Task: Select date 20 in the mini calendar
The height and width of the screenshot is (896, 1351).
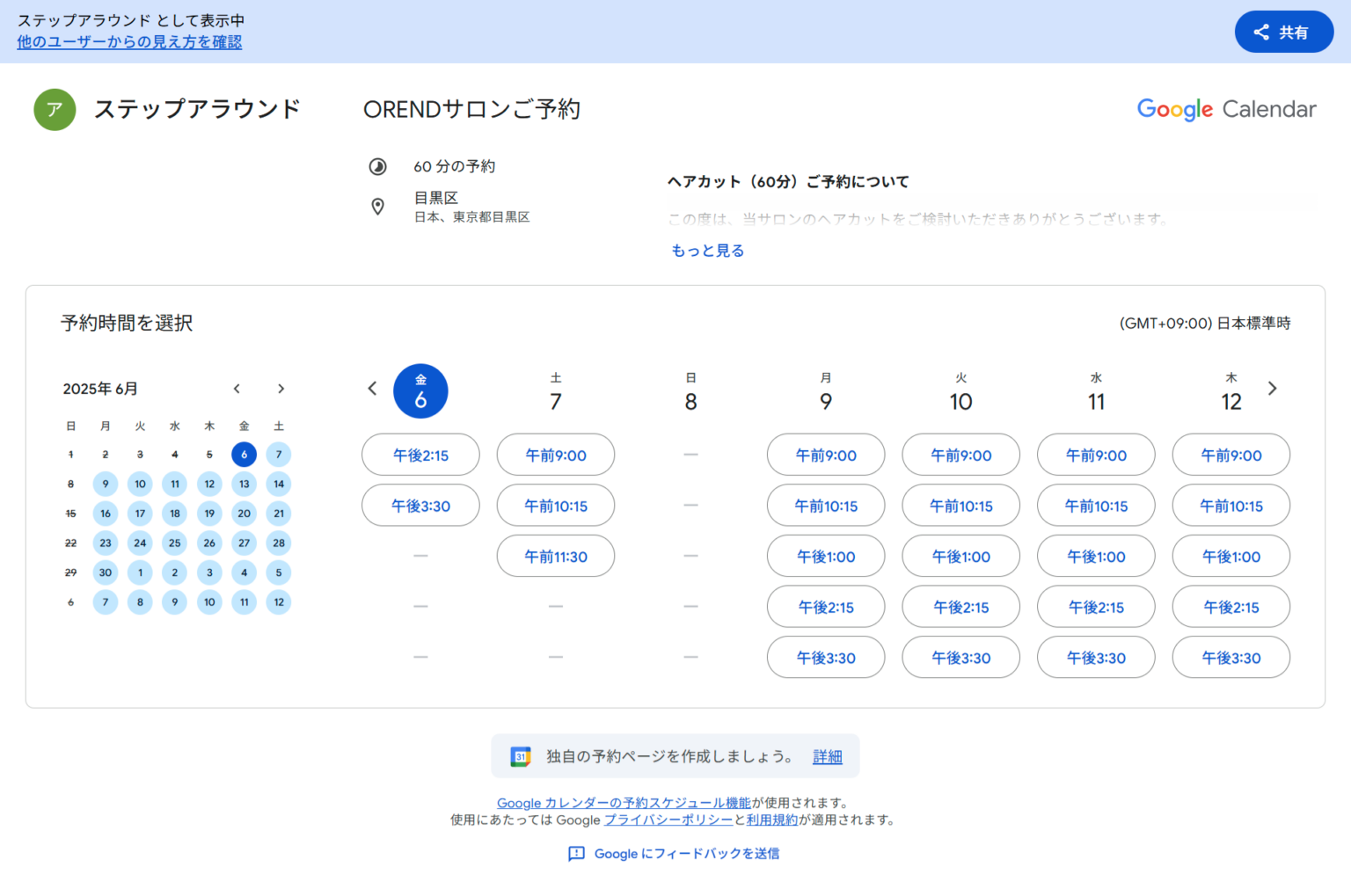Action: click(244, 514)
